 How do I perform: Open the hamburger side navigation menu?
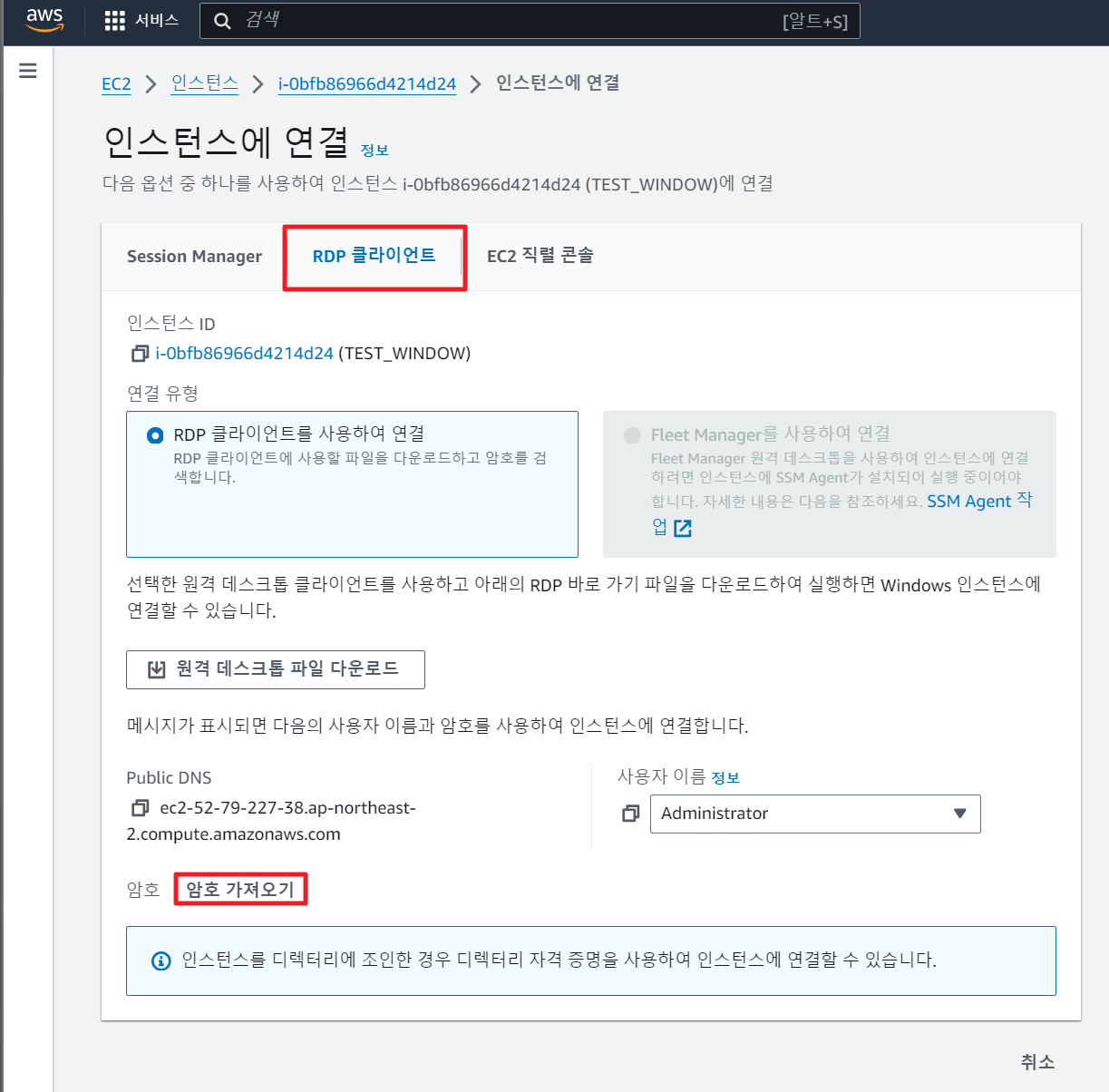click(28, 70)
